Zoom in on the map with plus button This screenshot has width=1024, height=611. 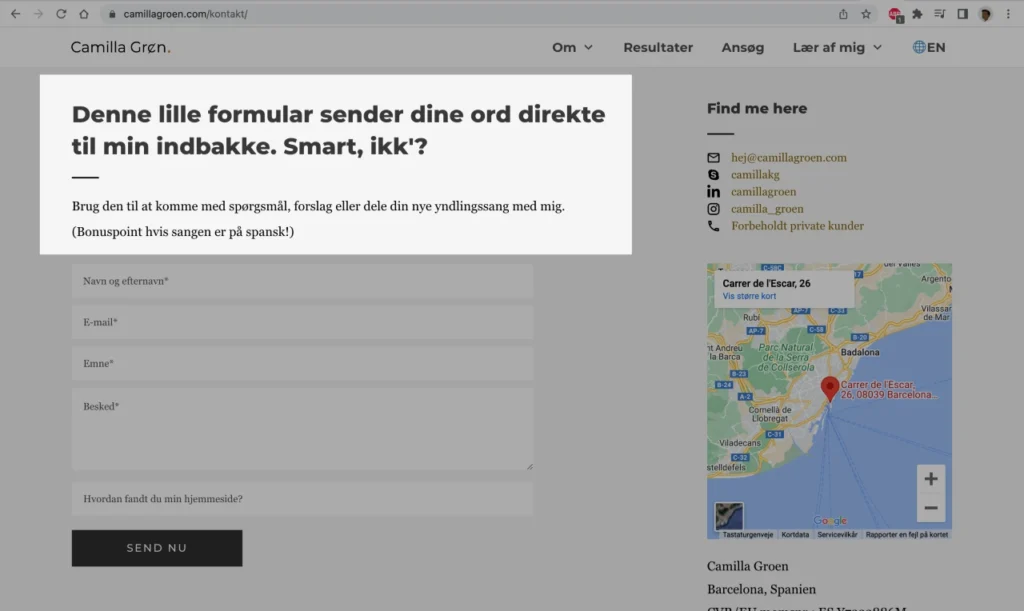pyautogui.click(x=930, y=479)
